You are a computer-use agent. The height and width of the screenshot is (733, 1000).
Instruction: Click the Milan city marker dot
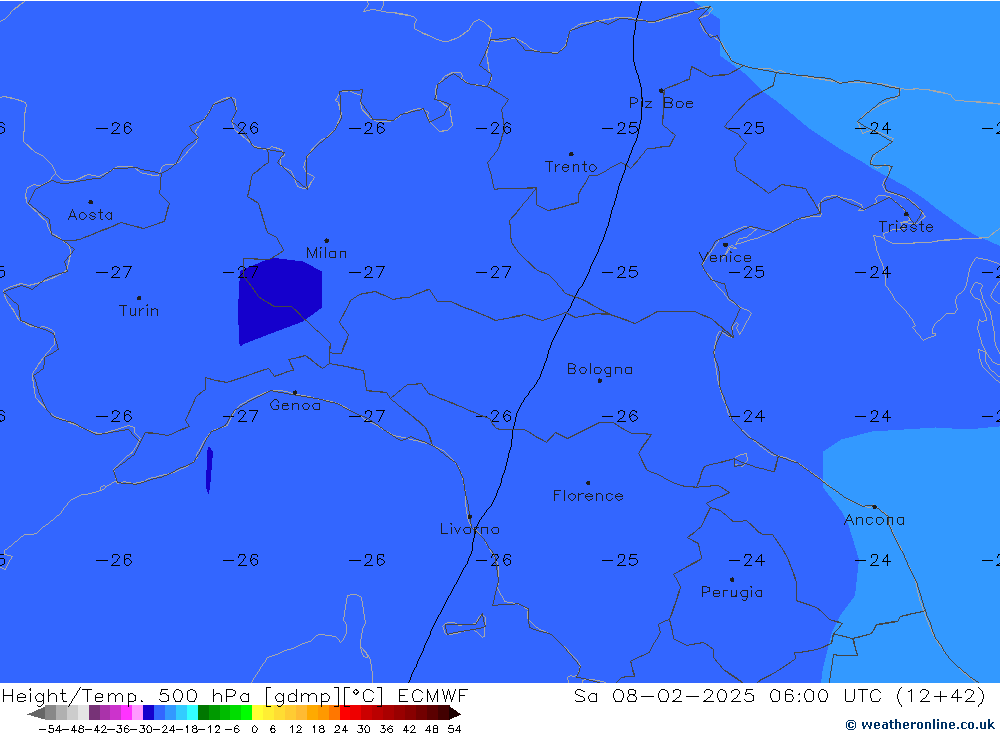click(x=326, y=241)
